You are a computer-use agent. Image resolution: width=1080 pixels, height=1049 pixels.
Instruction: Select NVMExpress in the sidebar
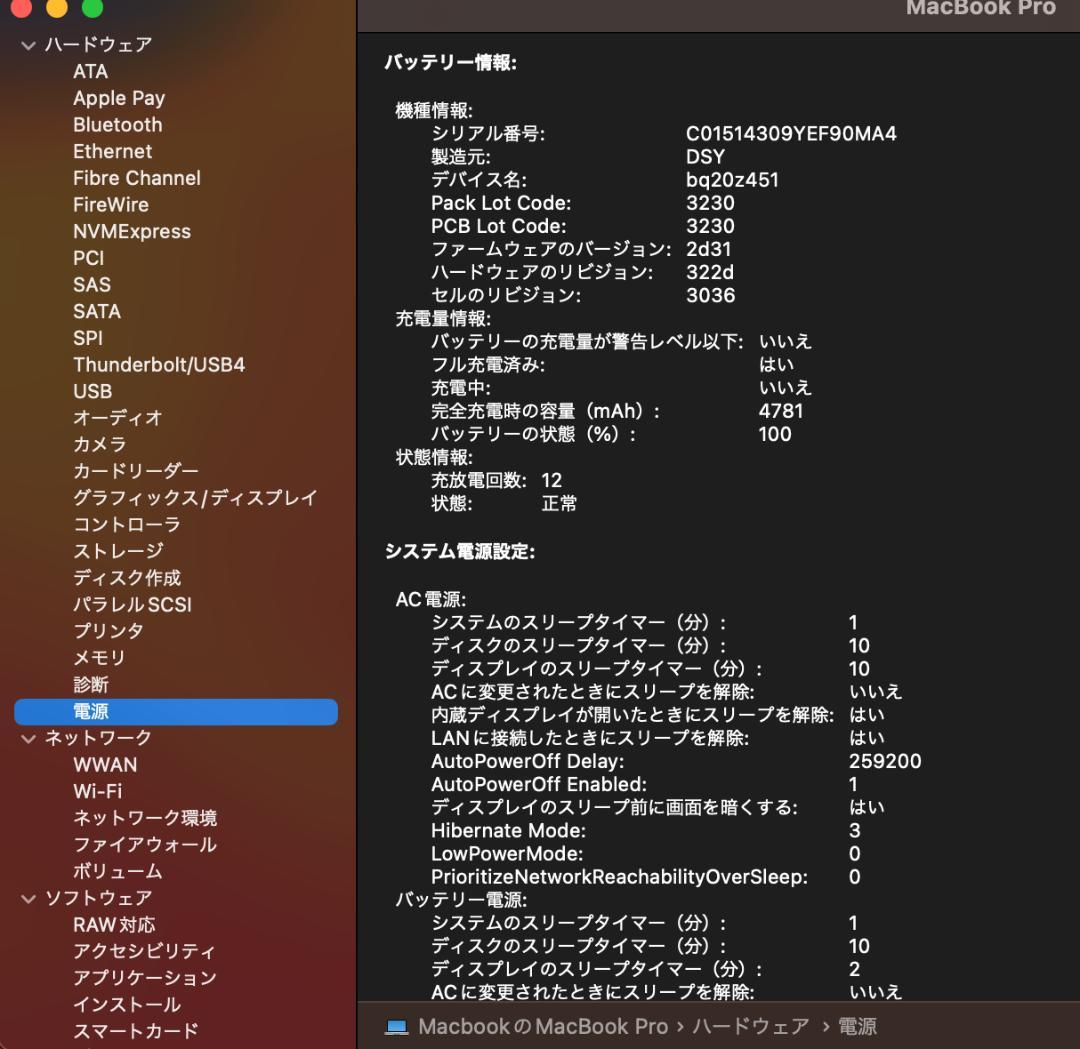click(x=132, y=231)
